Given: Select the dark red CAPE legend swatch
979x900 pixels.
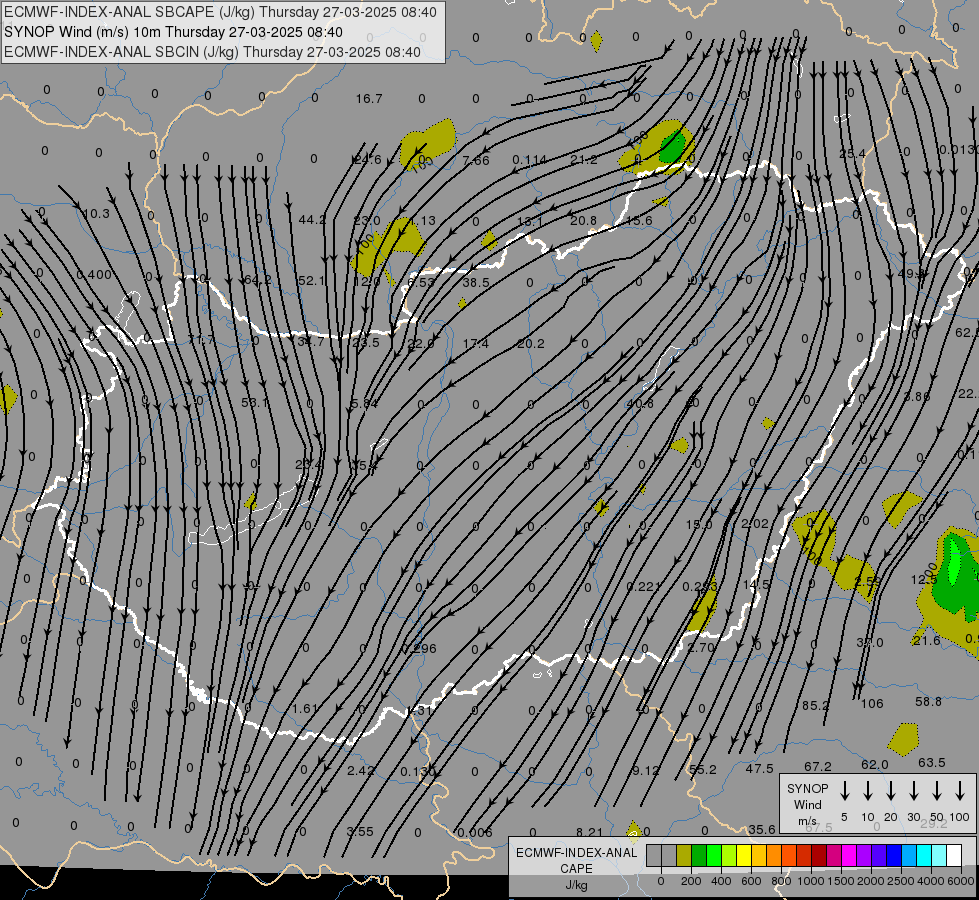Looking at the screenshot, I should pos(819,856).
